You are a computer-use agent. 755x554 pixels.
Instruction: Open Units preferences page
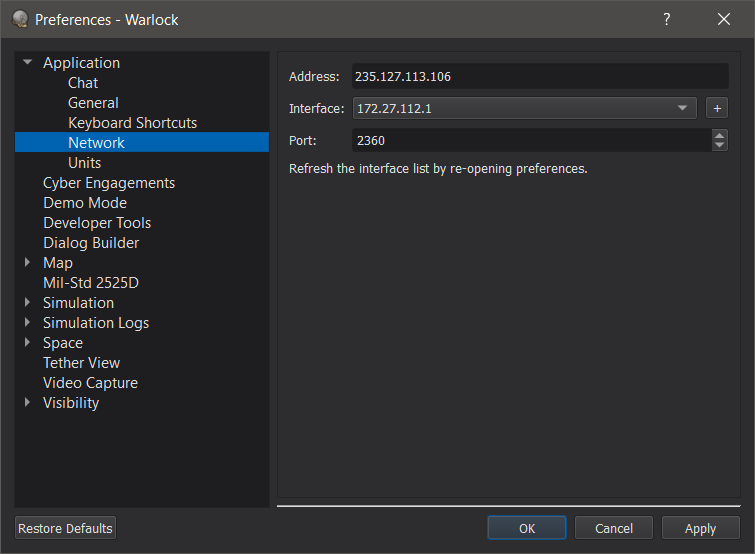(84, 163)
